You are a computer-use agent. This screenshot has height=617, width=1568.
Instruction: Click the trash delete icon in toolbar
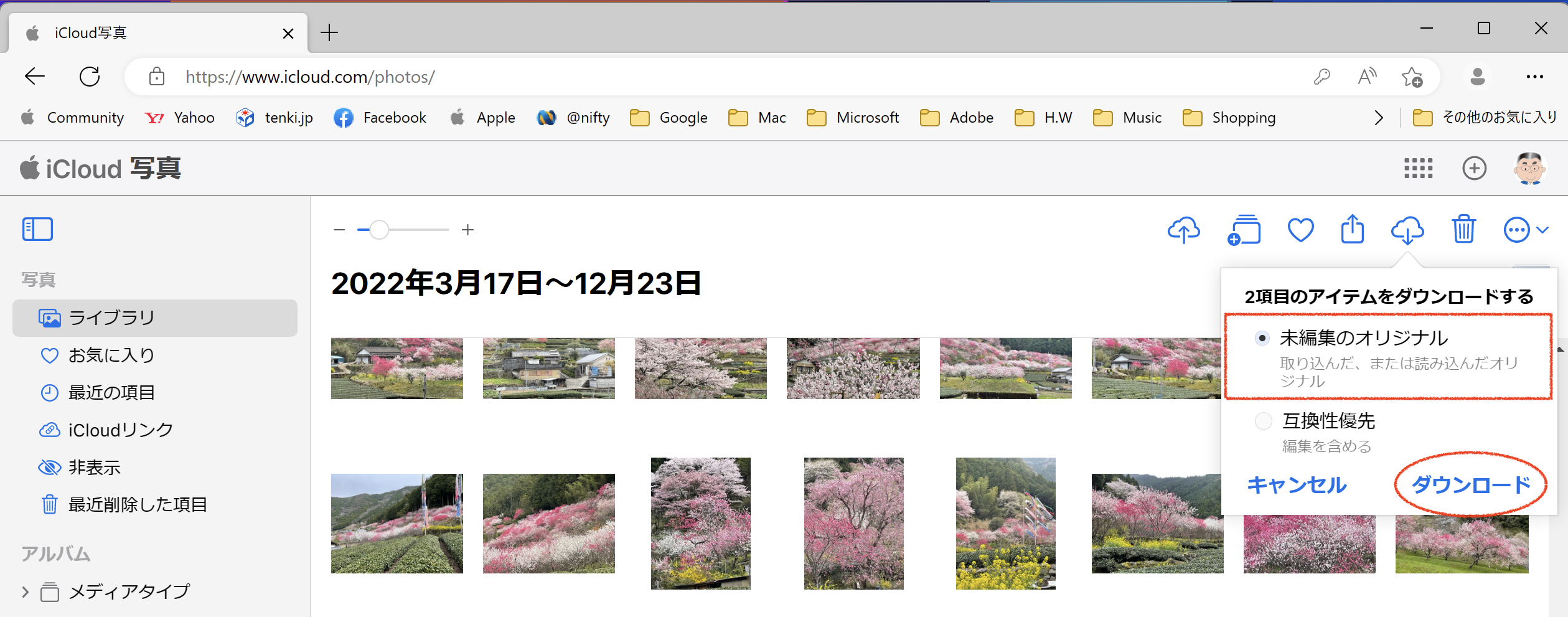(1463, 230)
